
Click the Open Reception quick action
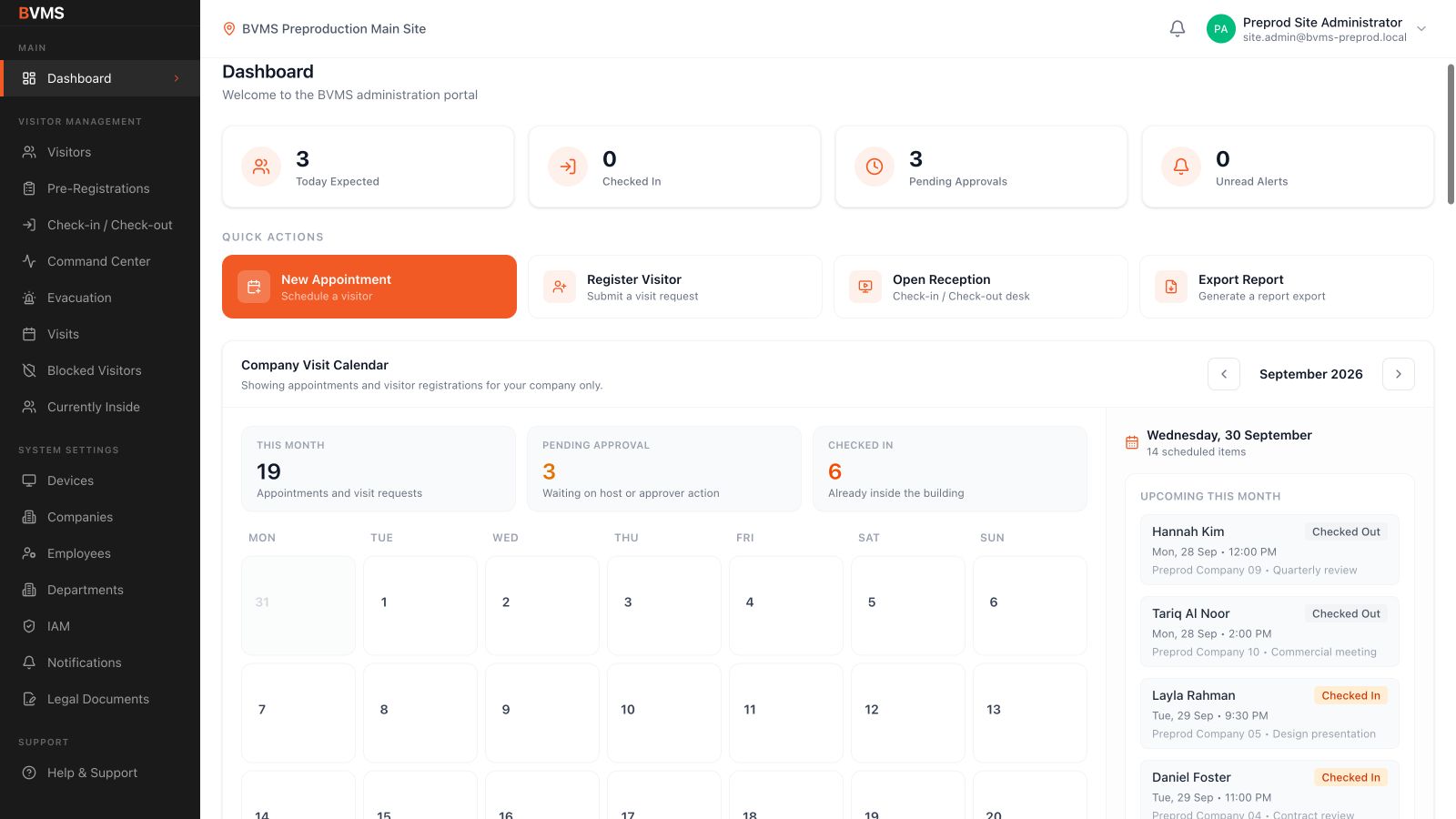tap(981, 287)
